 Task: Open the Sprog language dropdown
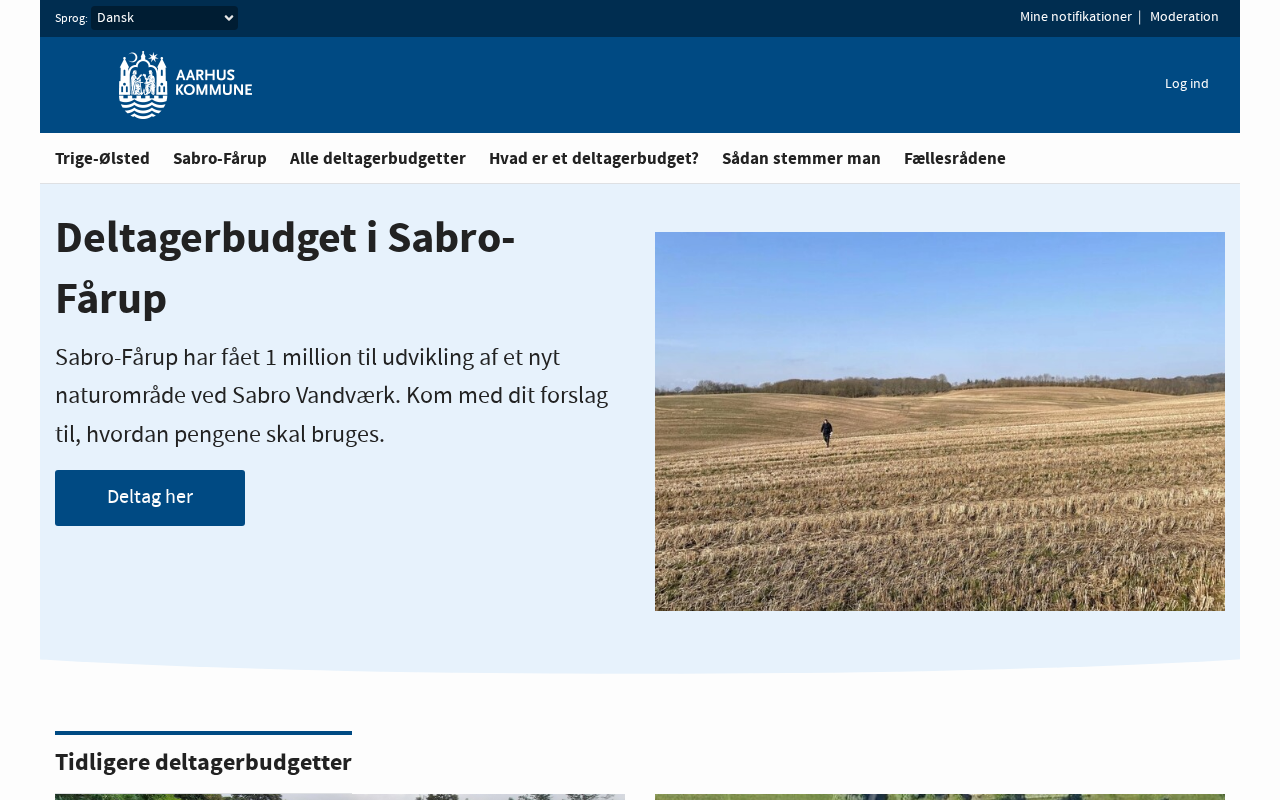tap(165, 18)
